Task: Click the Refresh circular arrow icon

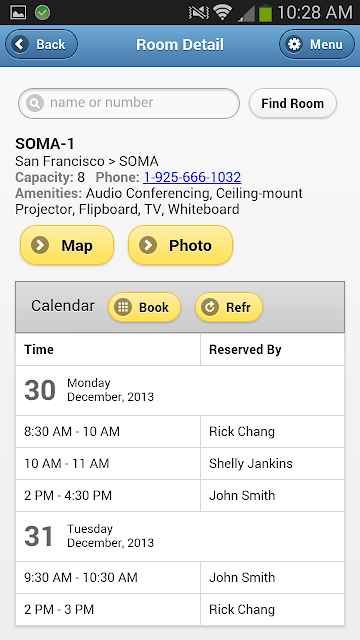Action: (210, 307)
